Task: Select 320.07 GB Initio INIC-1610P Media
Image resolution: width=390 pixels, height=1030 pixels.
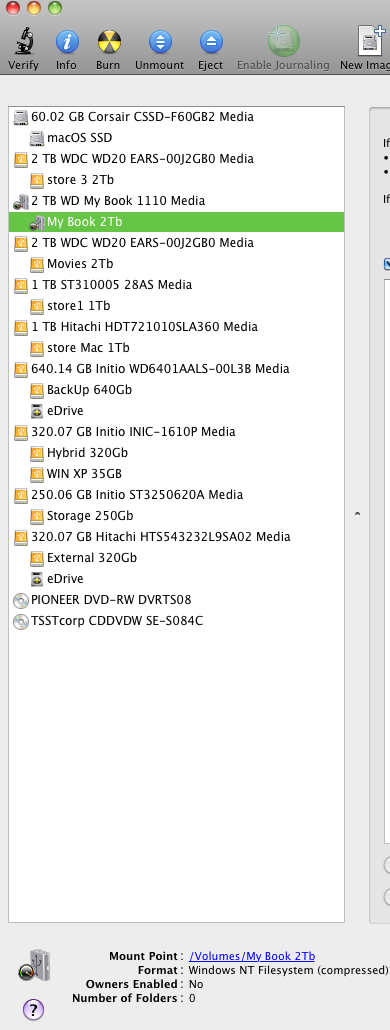Action: tap(133, 432)
